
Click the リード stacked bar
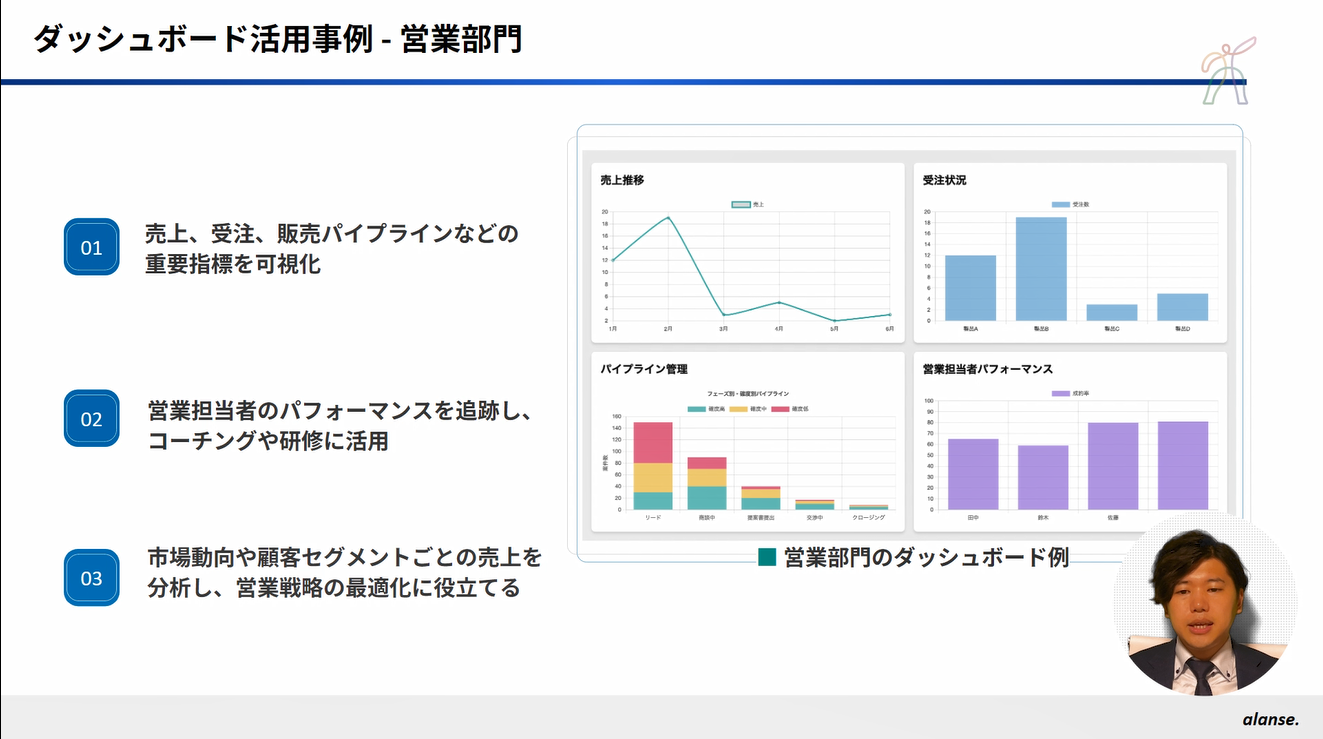(x=653, y=466)
